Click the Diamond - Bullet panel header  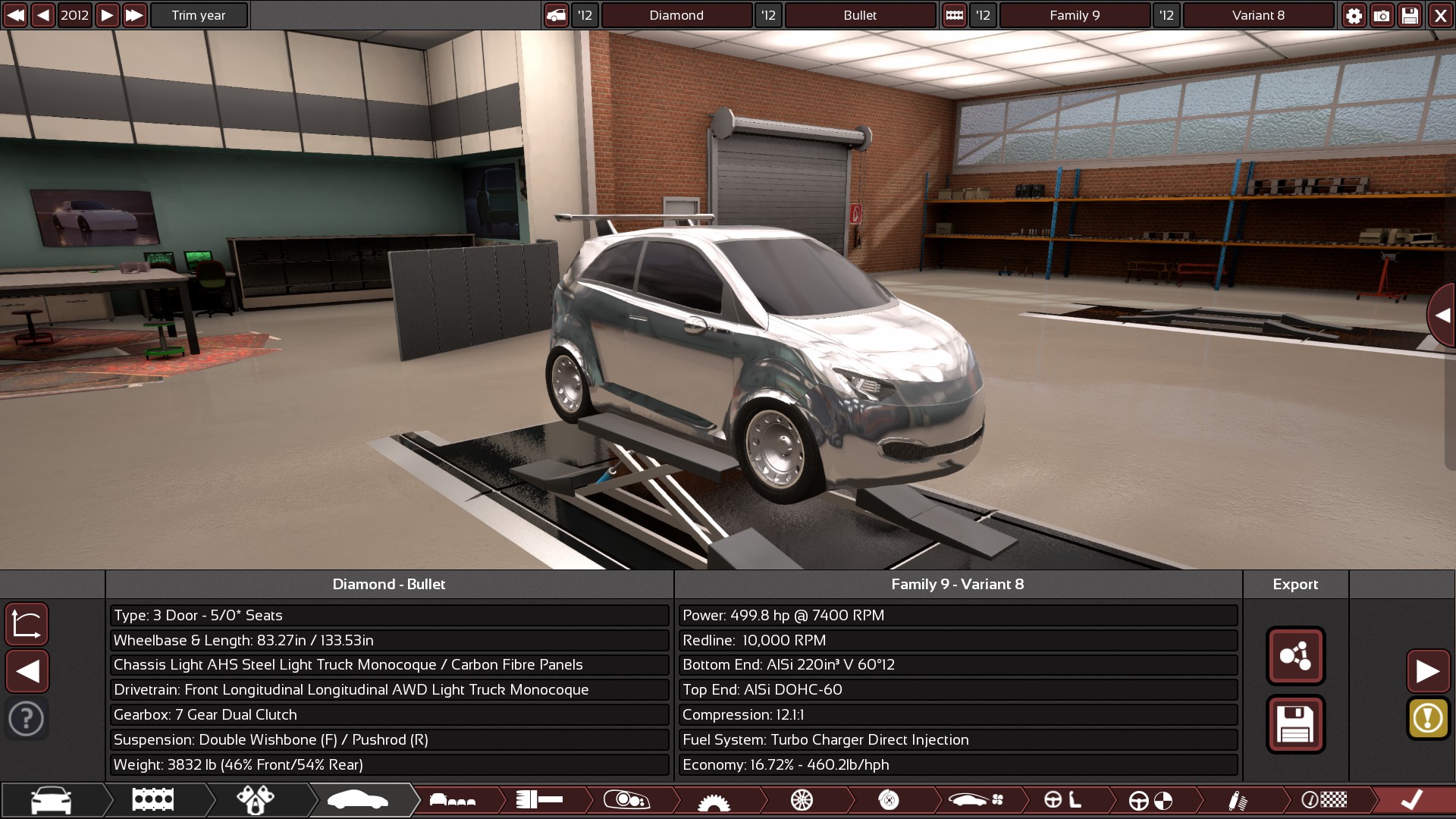coord(389,584)
